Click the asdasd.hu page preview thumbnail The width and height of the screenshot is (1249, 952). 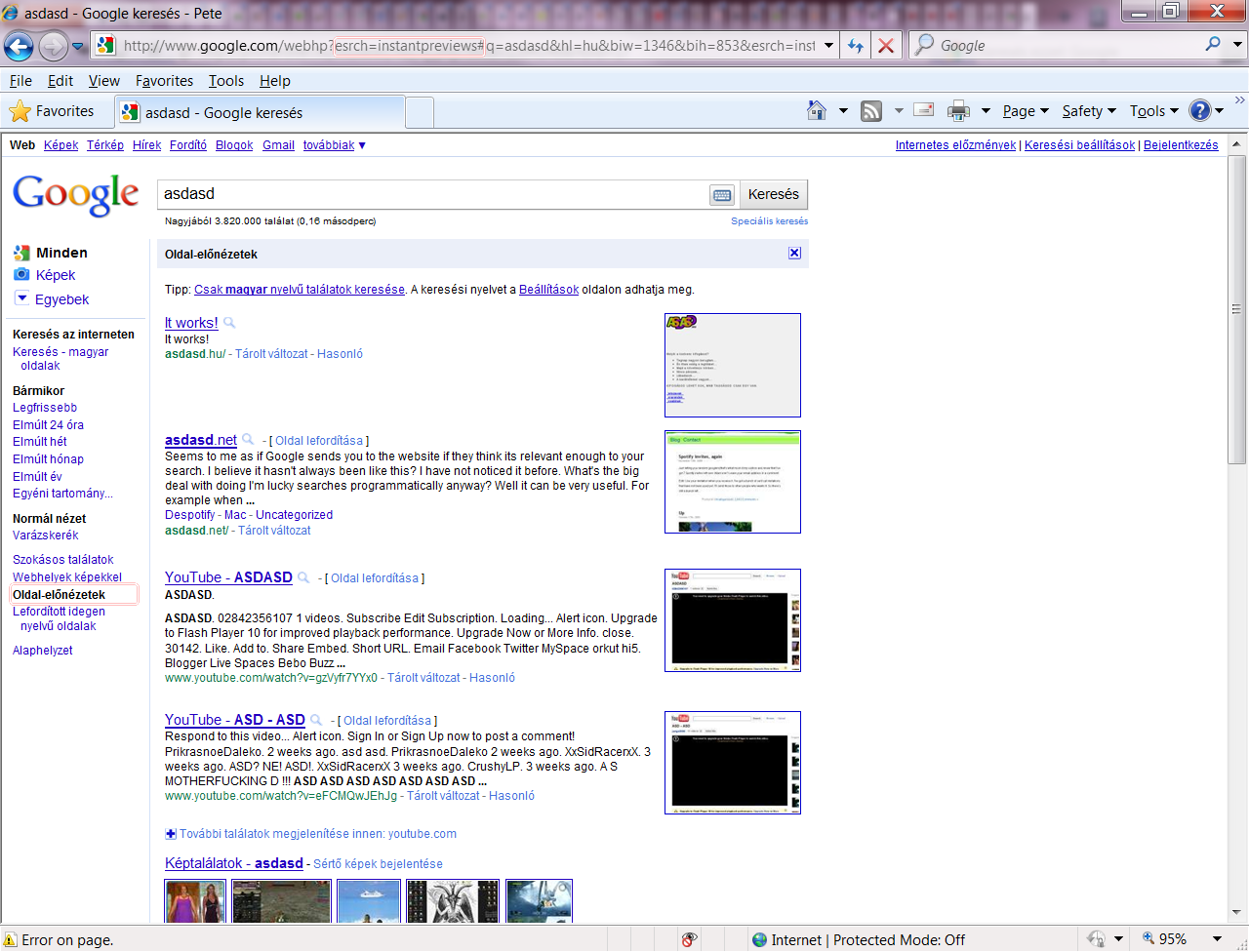pos(733,365)
